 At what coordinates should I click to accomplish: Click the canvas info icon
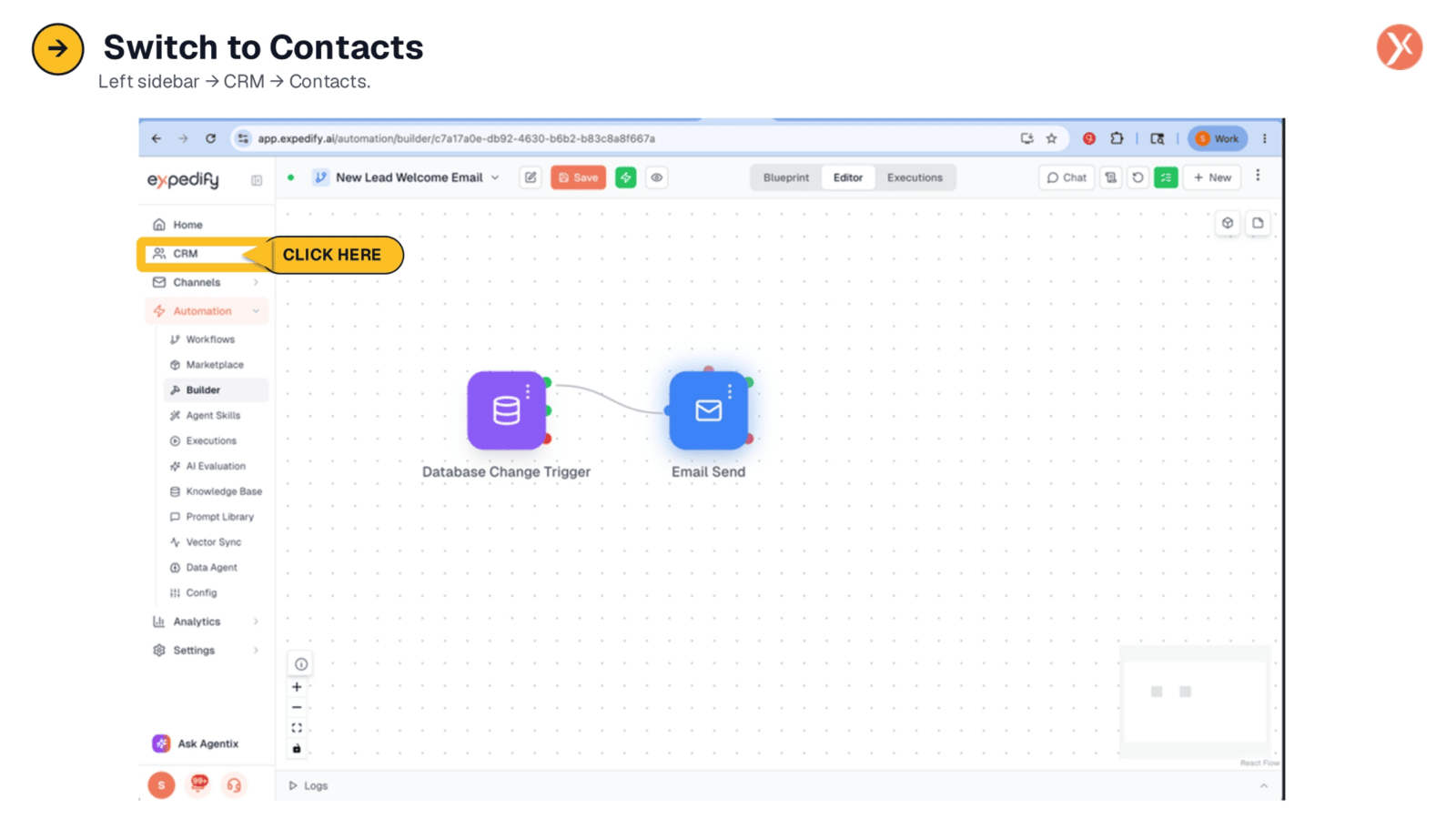(301, 664)
